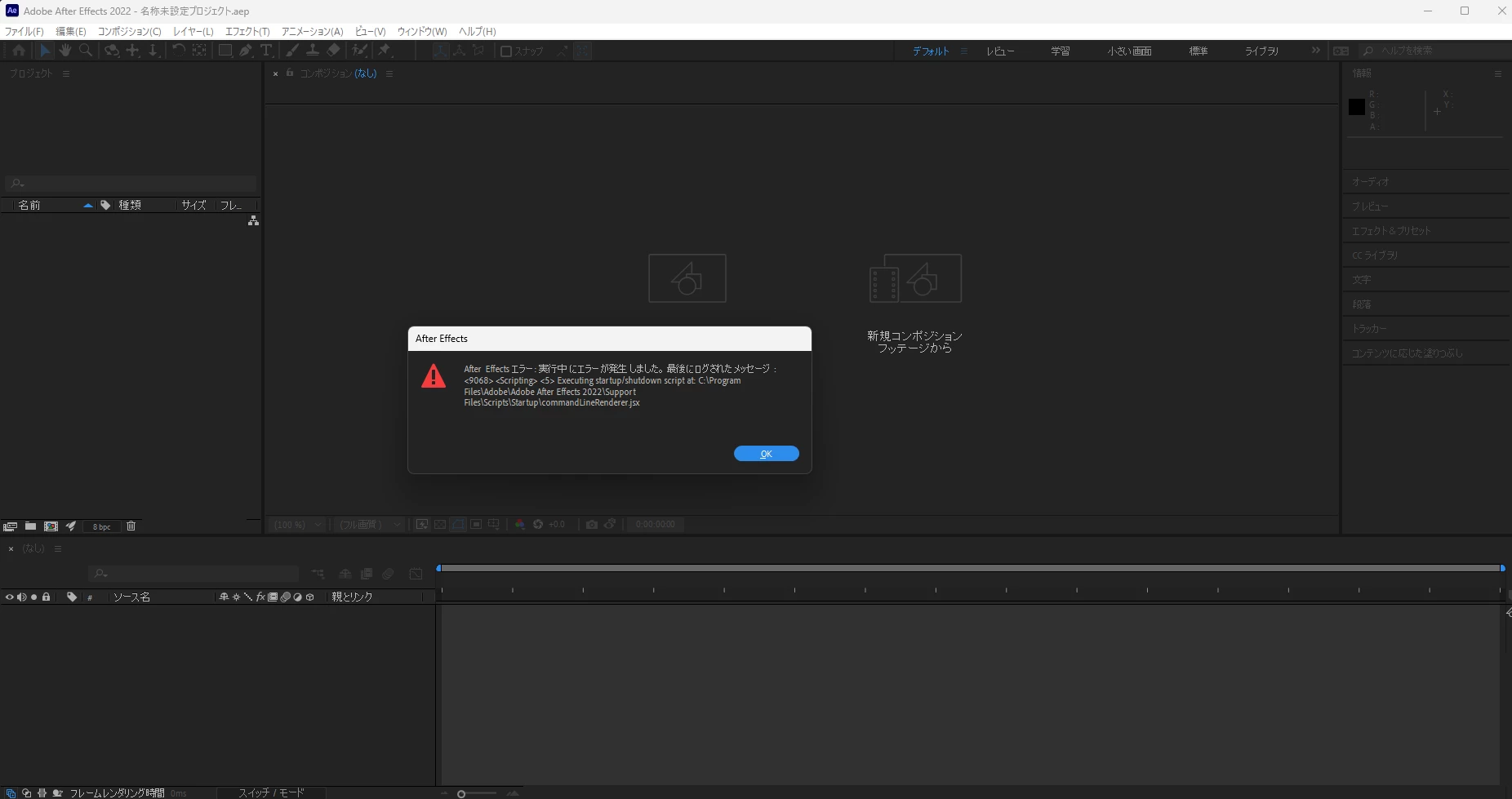
Task: Open the フル画質 resolution dropdown
Action: (x=370, y=525)
